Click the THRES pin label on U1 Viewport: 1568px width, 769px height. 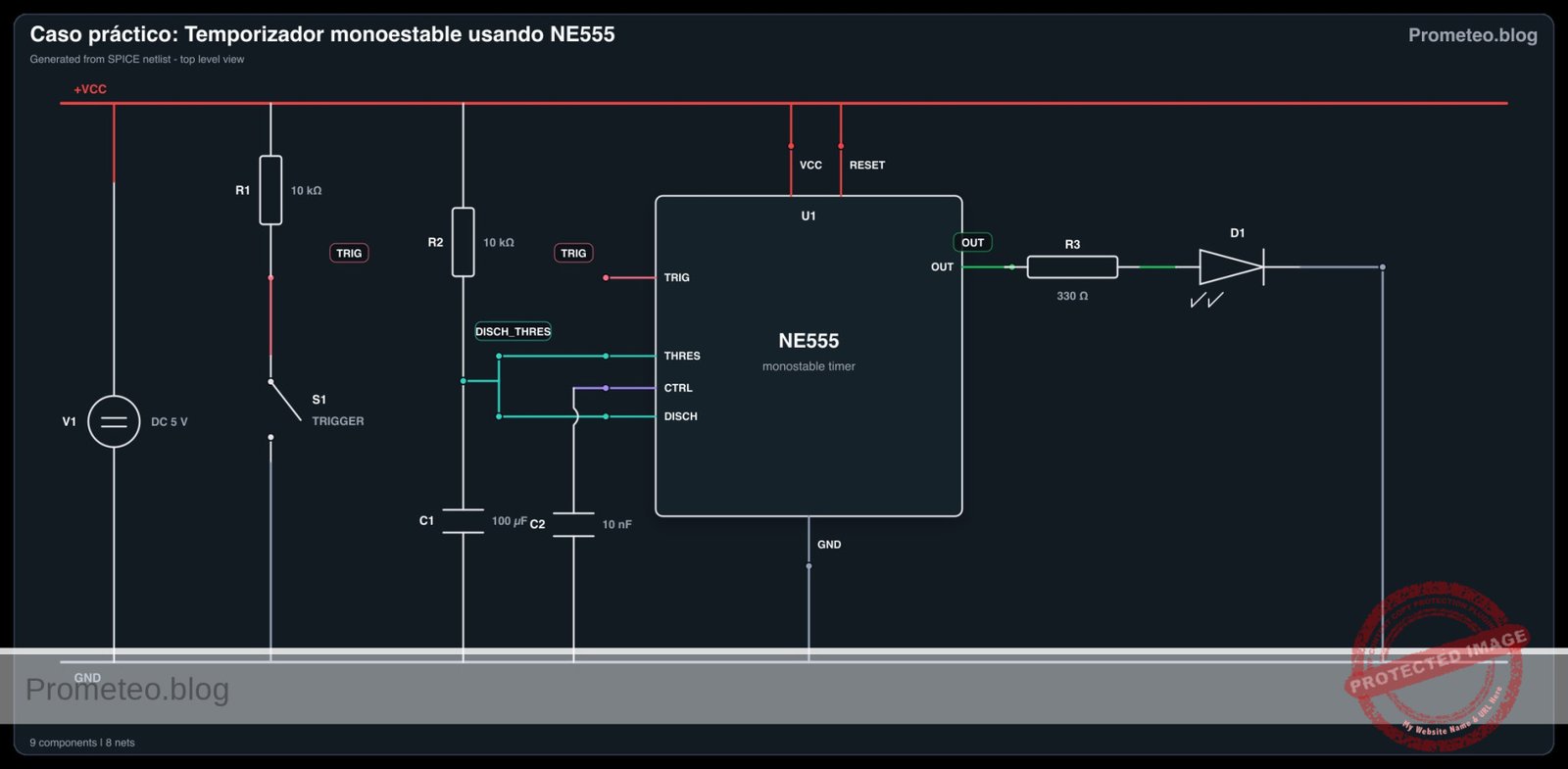point(682,357)
